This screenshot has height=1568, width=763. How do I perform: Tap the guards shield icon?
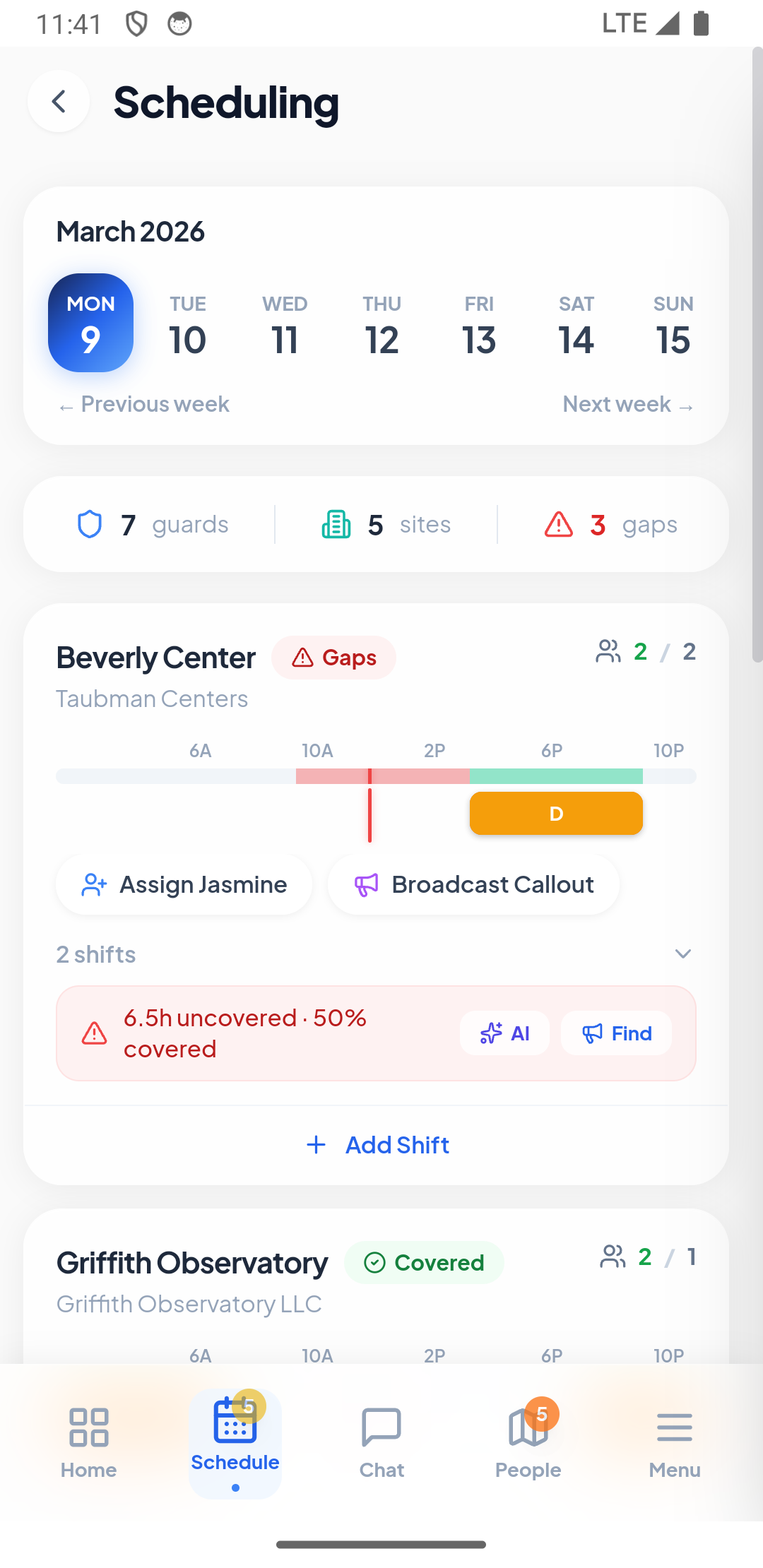point(90,525)
